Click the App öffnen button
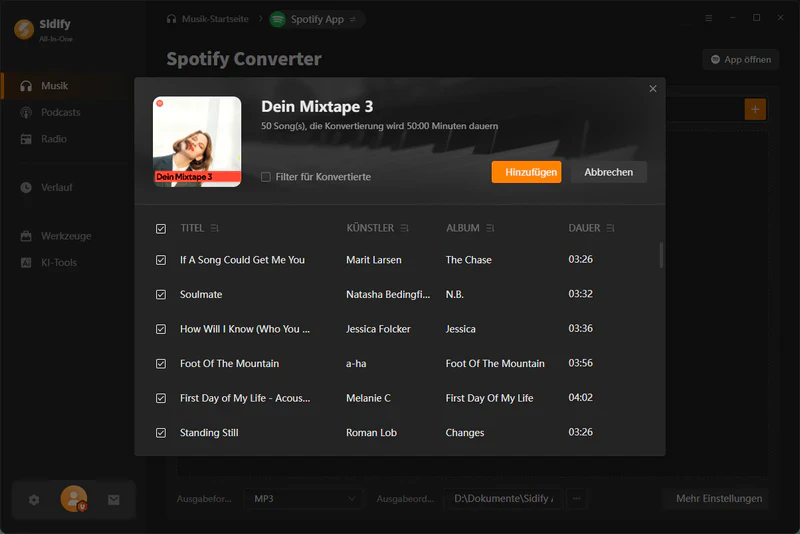Image resolution: width=800 pixels, height=534 pixels. (741, 59)
